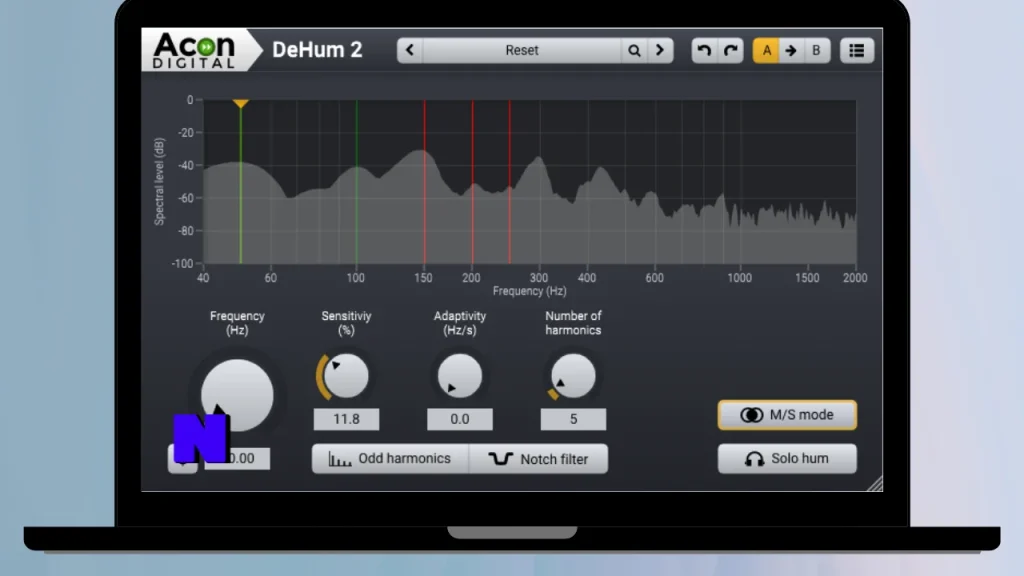Click the Frequency knob
Screen dimensions: 1024x576
tap(237, 395)
